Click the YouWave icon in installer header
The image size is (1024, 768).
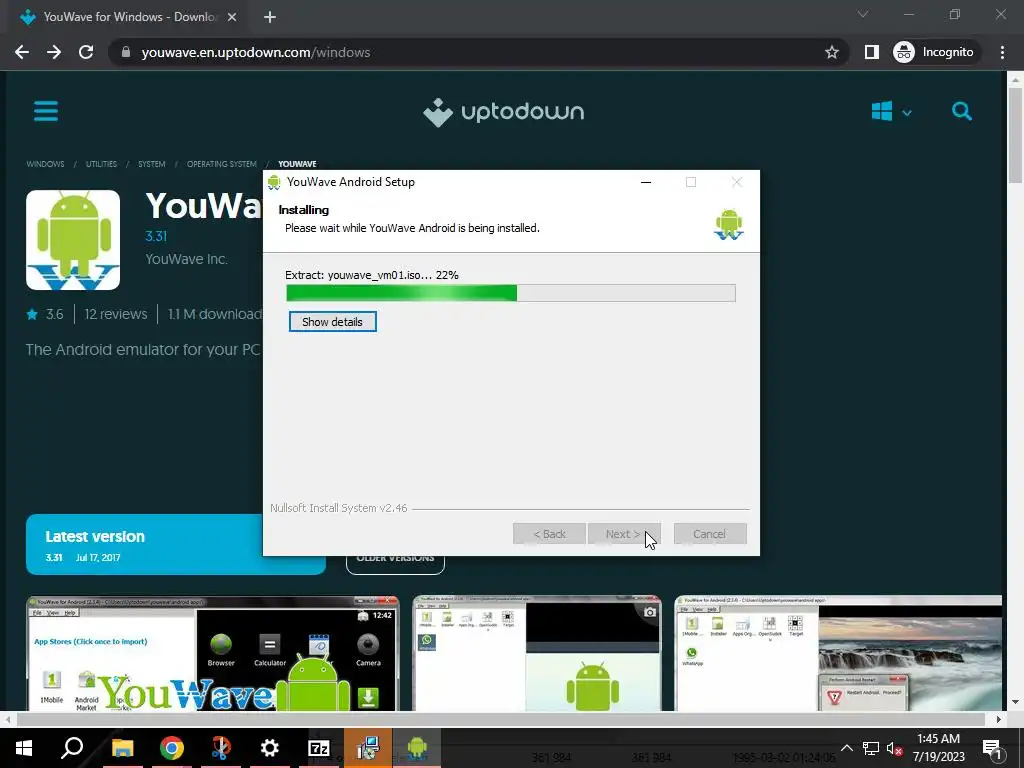729,224
